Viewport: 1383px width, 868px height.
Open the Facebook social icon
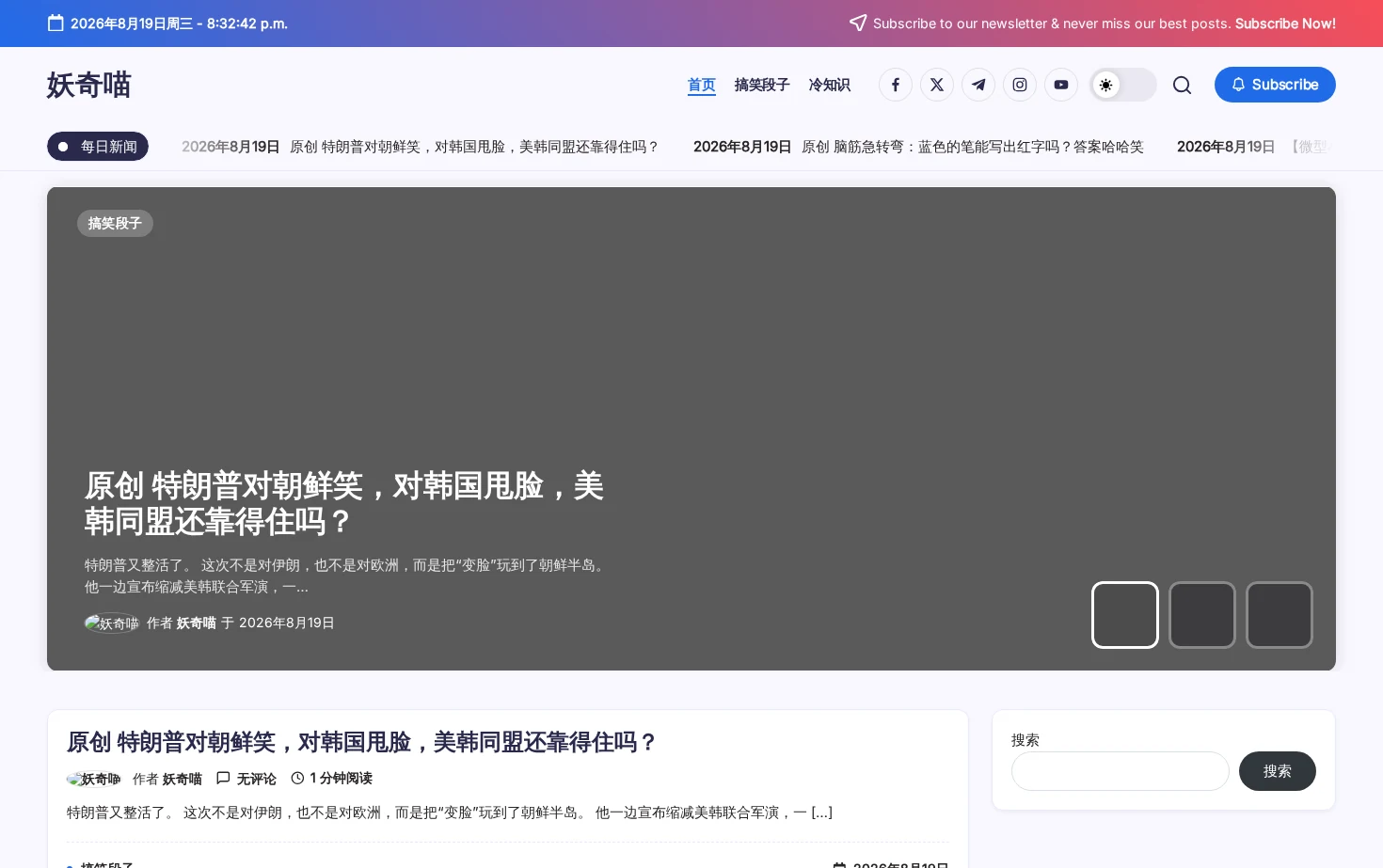896,85
